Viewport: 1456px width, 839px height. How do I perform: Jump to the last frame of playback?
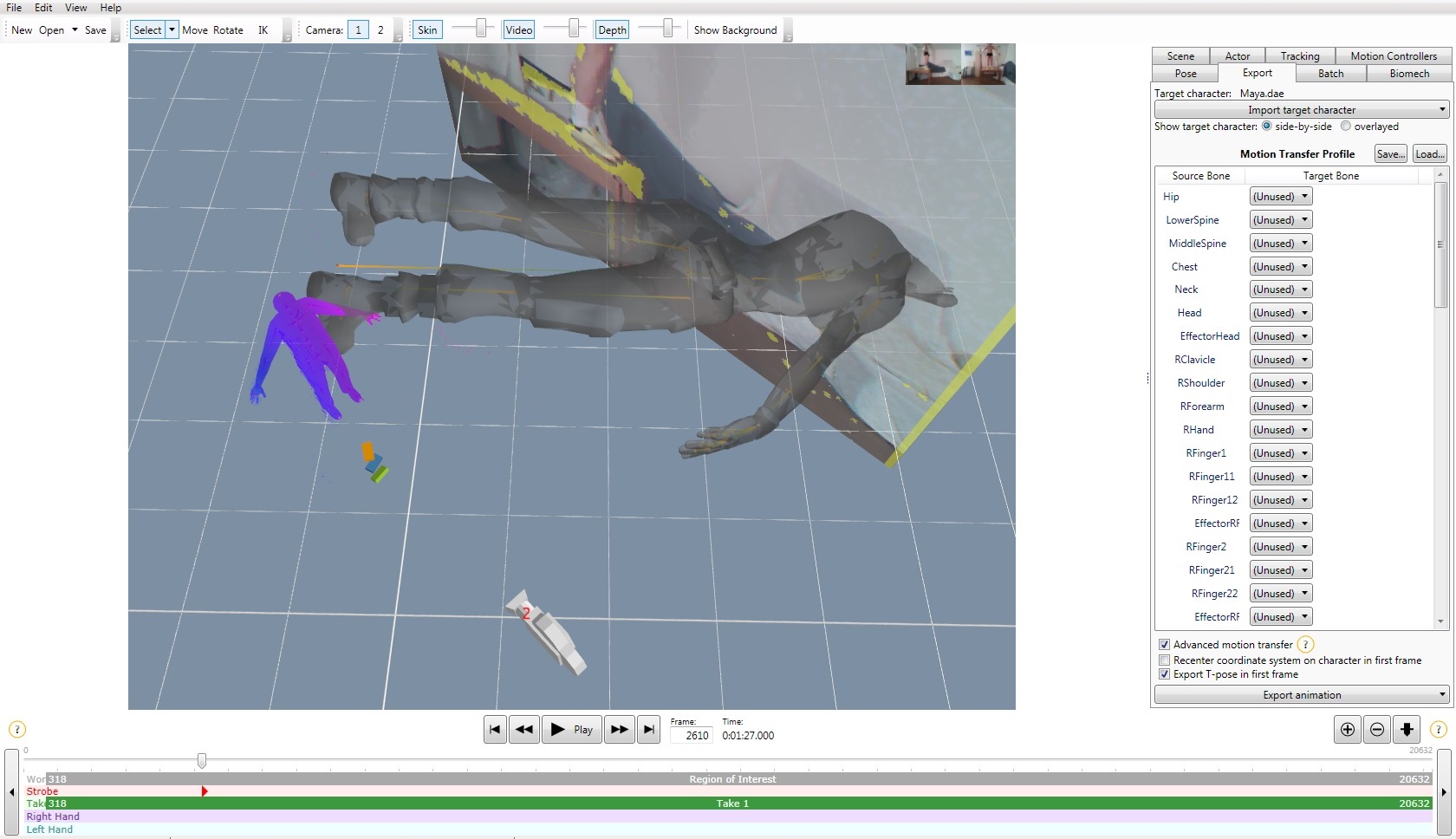648,730
